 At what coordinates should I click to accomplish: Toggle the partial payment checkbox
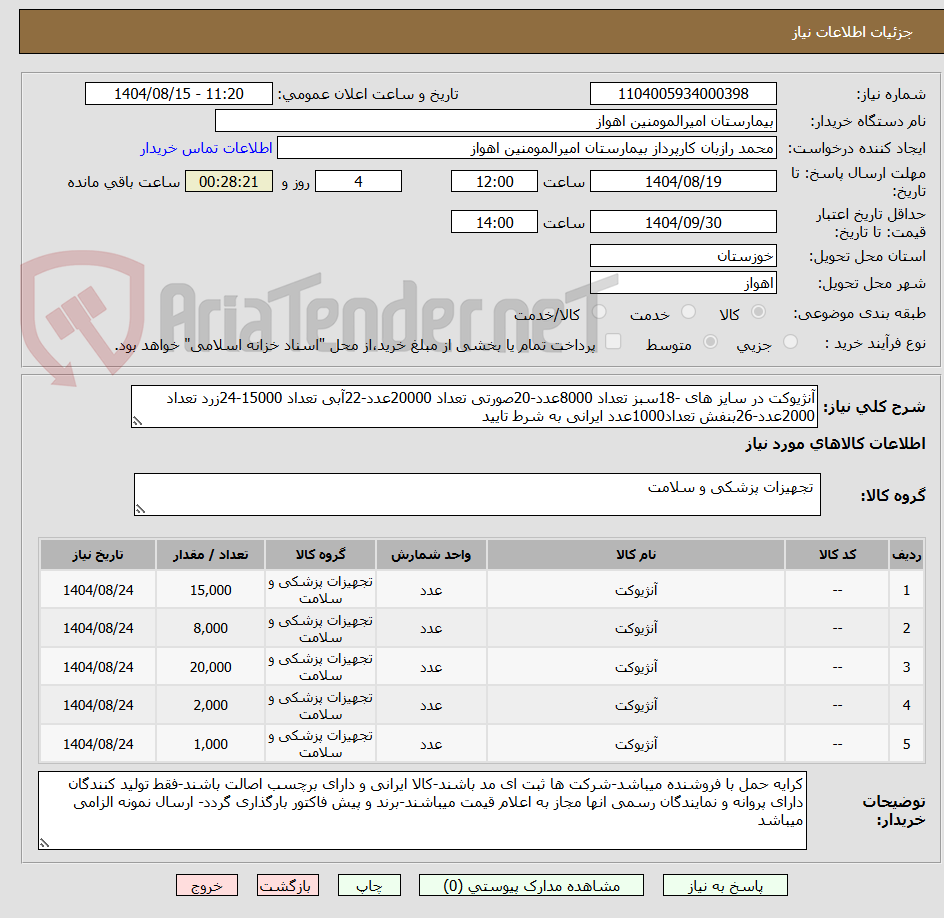613,340
